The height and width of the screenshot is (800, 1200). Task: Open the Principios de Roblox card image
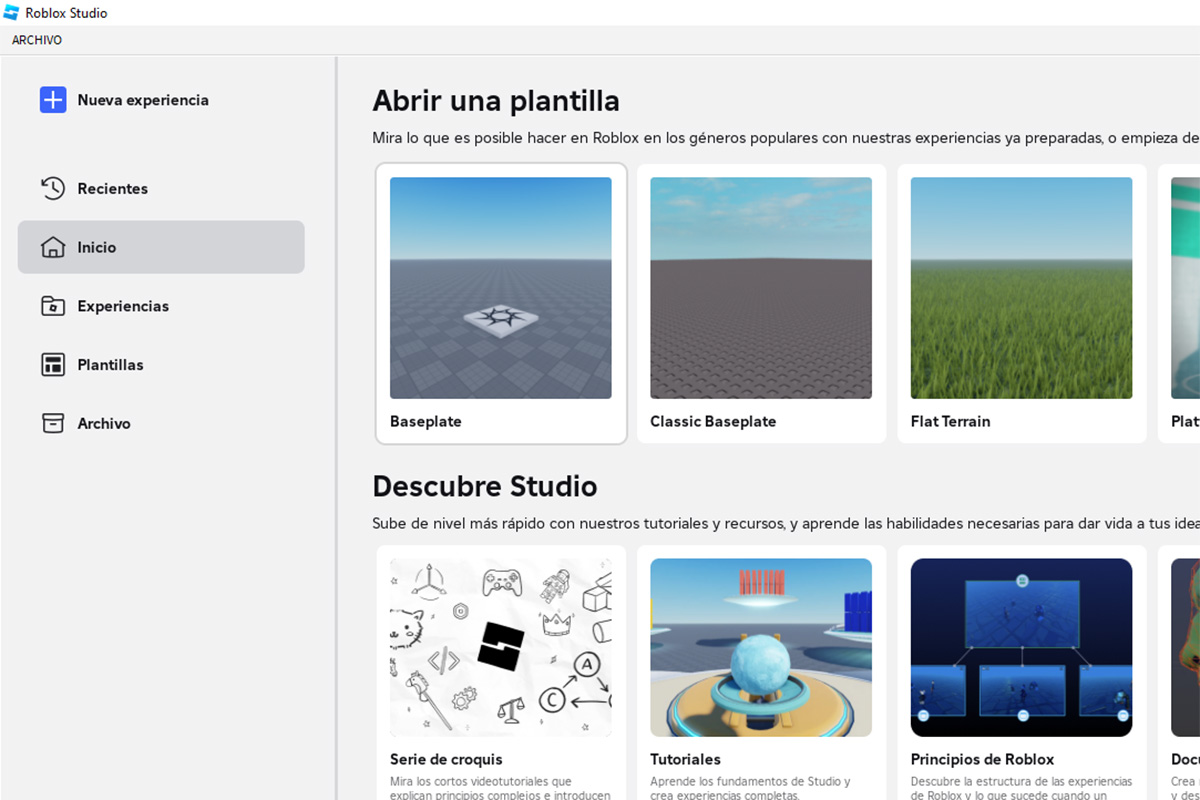tap(1021, 648)
